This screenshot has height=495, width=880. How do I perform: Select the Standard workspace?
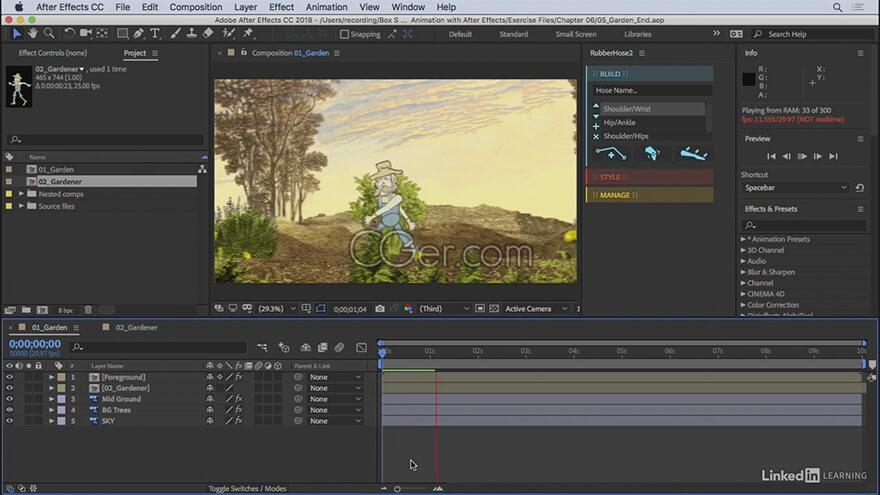514,34
